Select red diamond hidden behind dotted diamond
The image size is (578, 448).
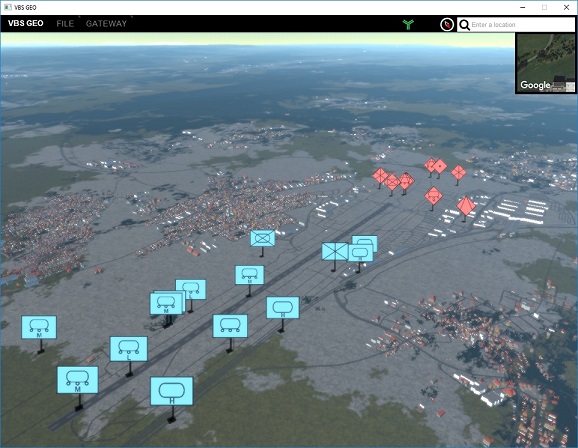[429, 164]
